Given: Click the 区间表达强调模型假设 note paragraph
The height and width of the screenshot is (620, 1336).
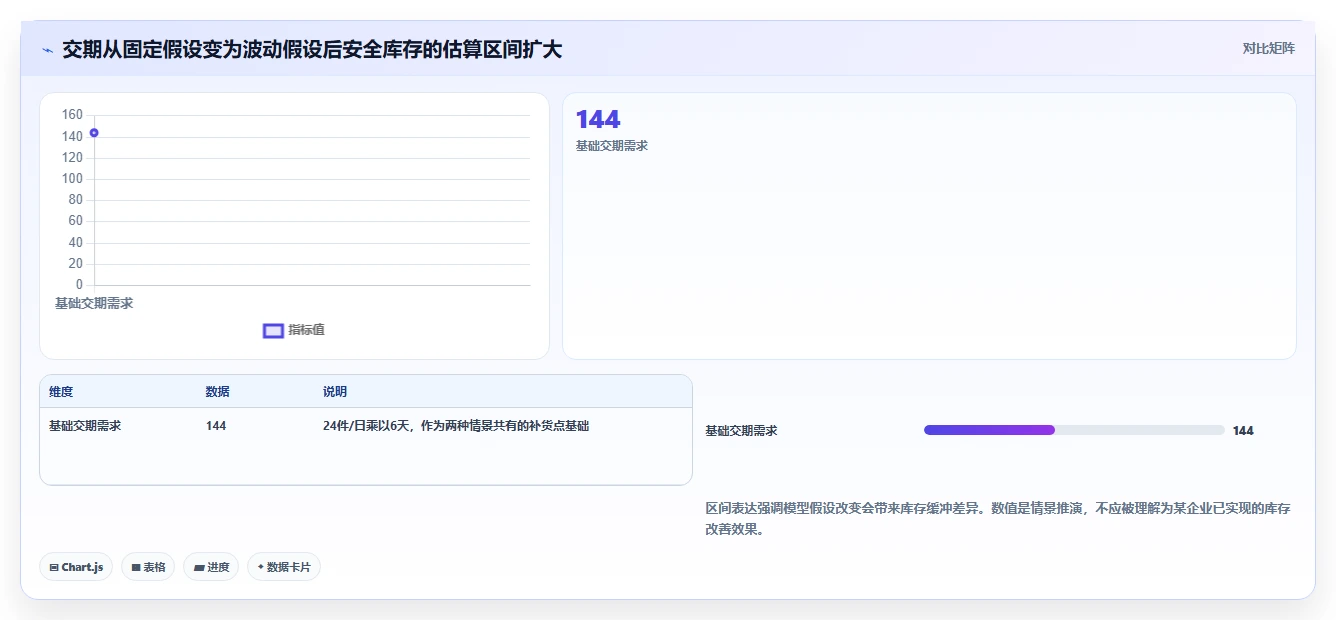Looking at the screenshot, I should (998, 519).
